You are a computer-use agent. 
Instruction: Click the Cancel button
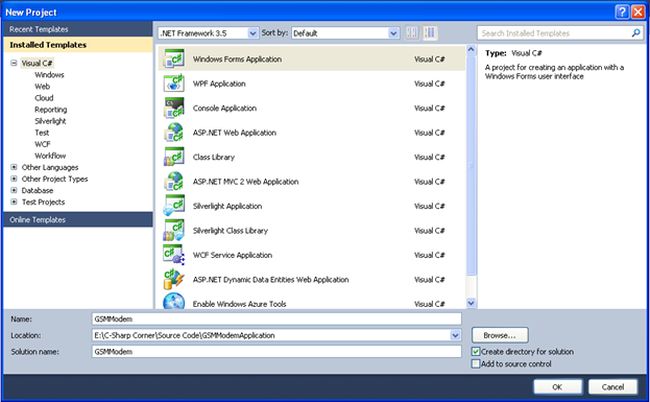pos(613,387)
